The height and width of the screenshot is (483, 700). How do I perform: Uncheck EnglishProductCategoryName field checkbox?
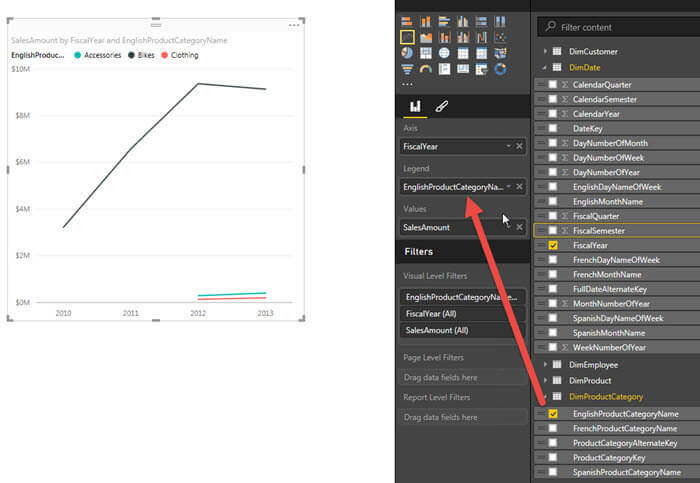tap(553, 414)
